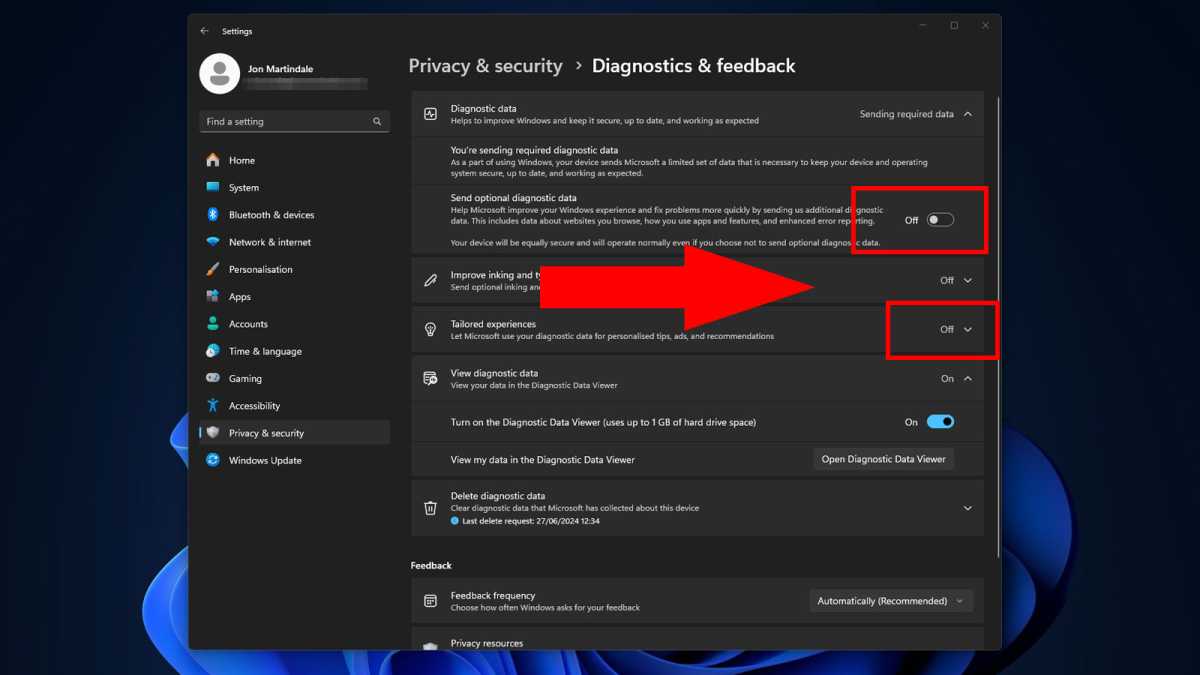Click the Apps sidebar icon

click(213, 296)
